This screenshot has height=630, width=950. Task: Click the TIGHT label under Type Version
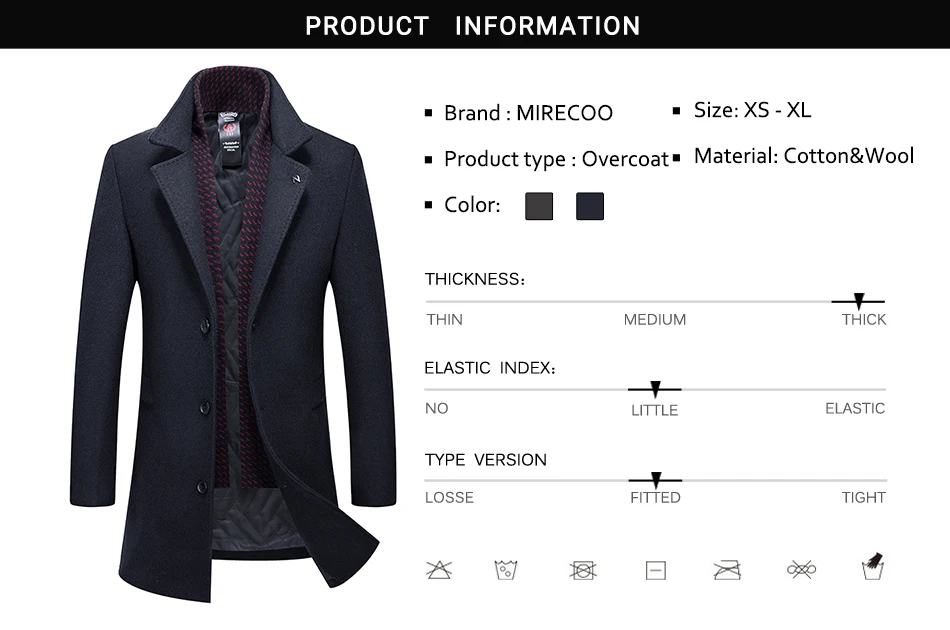coord(863,497)
